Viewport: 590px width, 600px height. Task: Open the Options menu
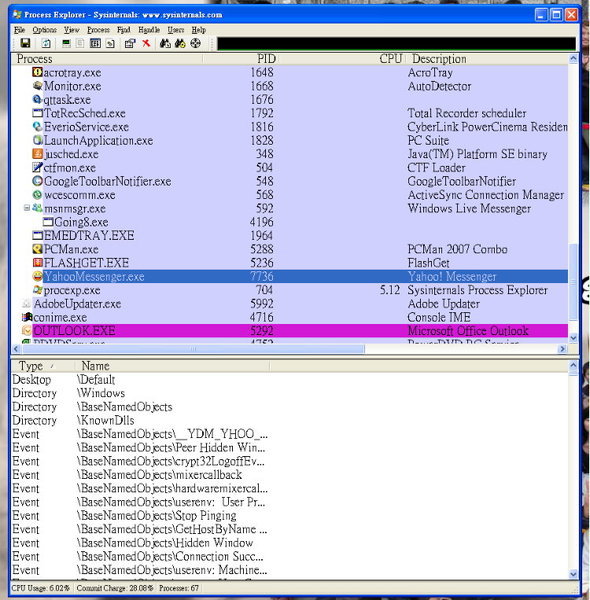point(44,30)
